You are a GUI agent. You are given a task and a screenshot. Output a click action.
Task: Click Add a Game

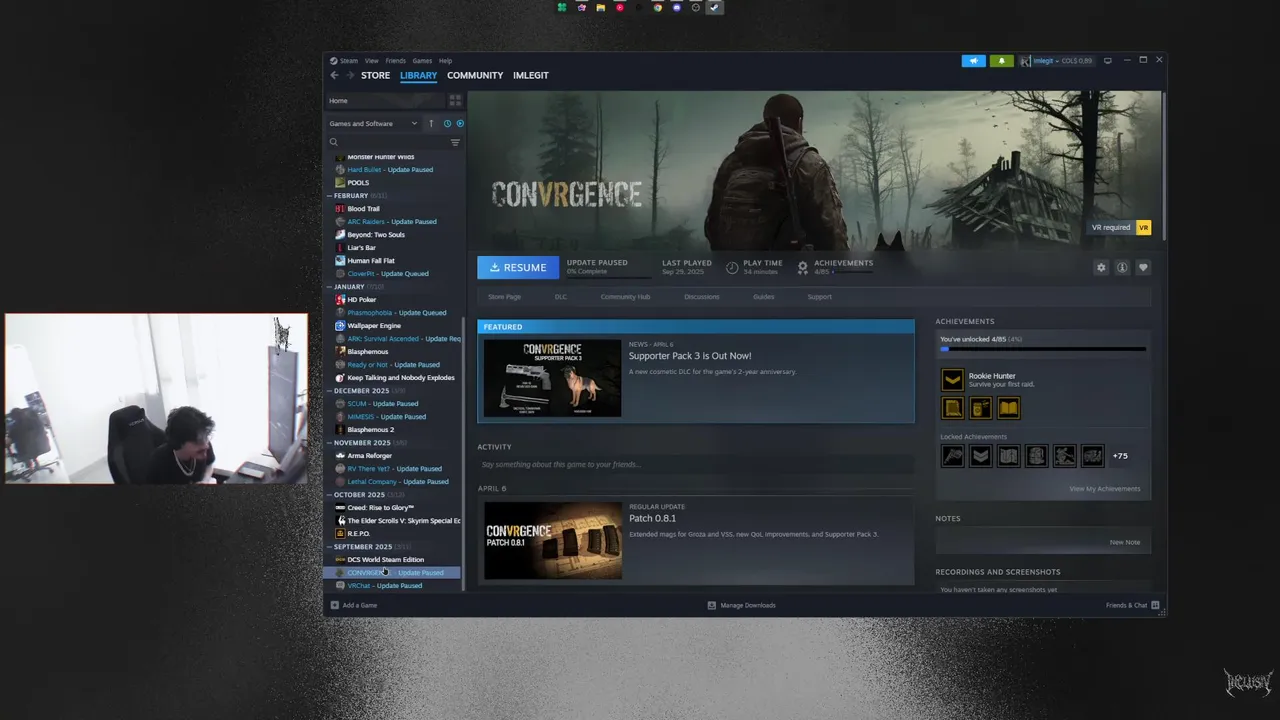354,605
